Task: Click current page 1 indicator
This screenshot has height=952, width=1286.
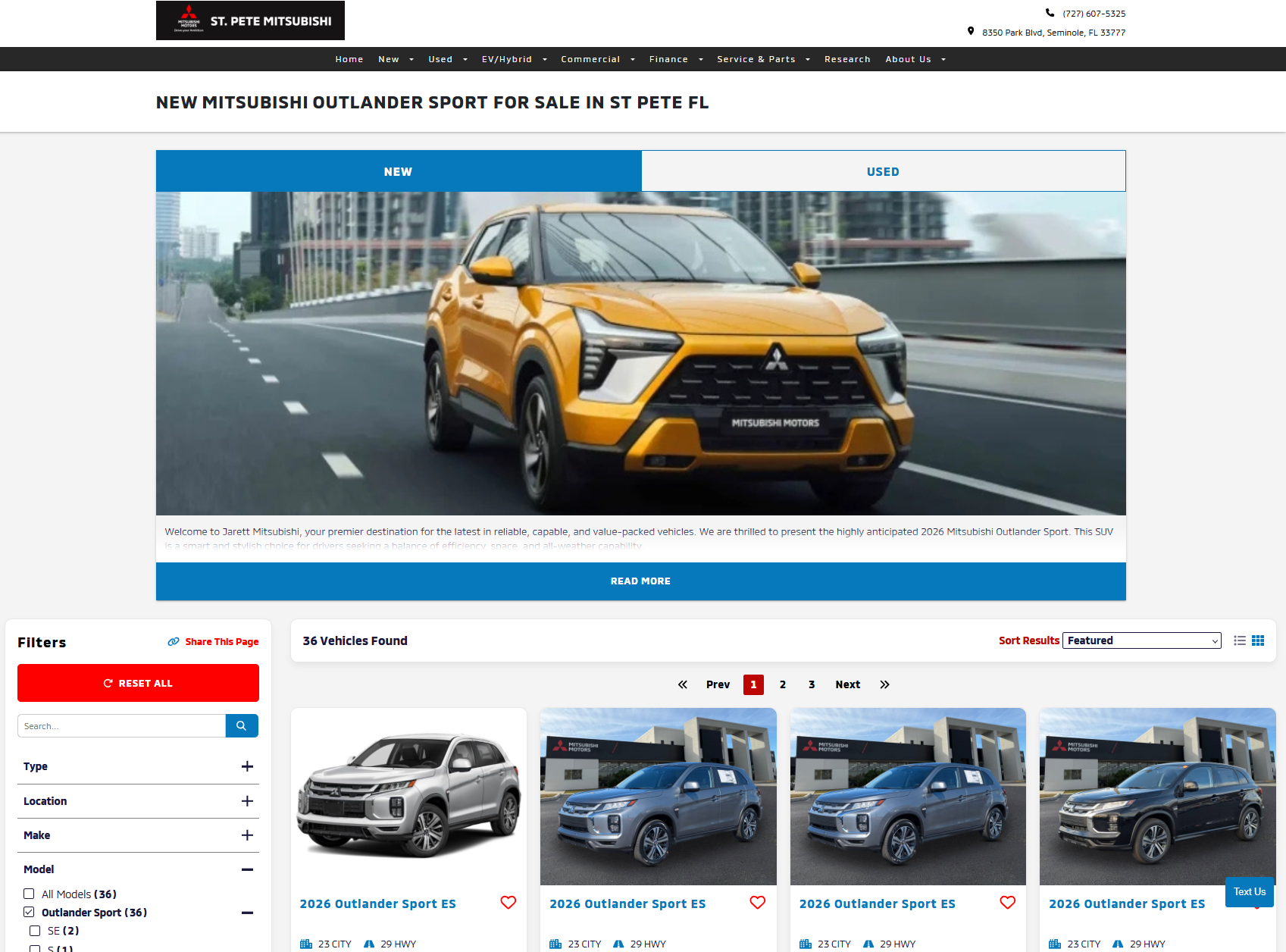Action: coord(753,684)
